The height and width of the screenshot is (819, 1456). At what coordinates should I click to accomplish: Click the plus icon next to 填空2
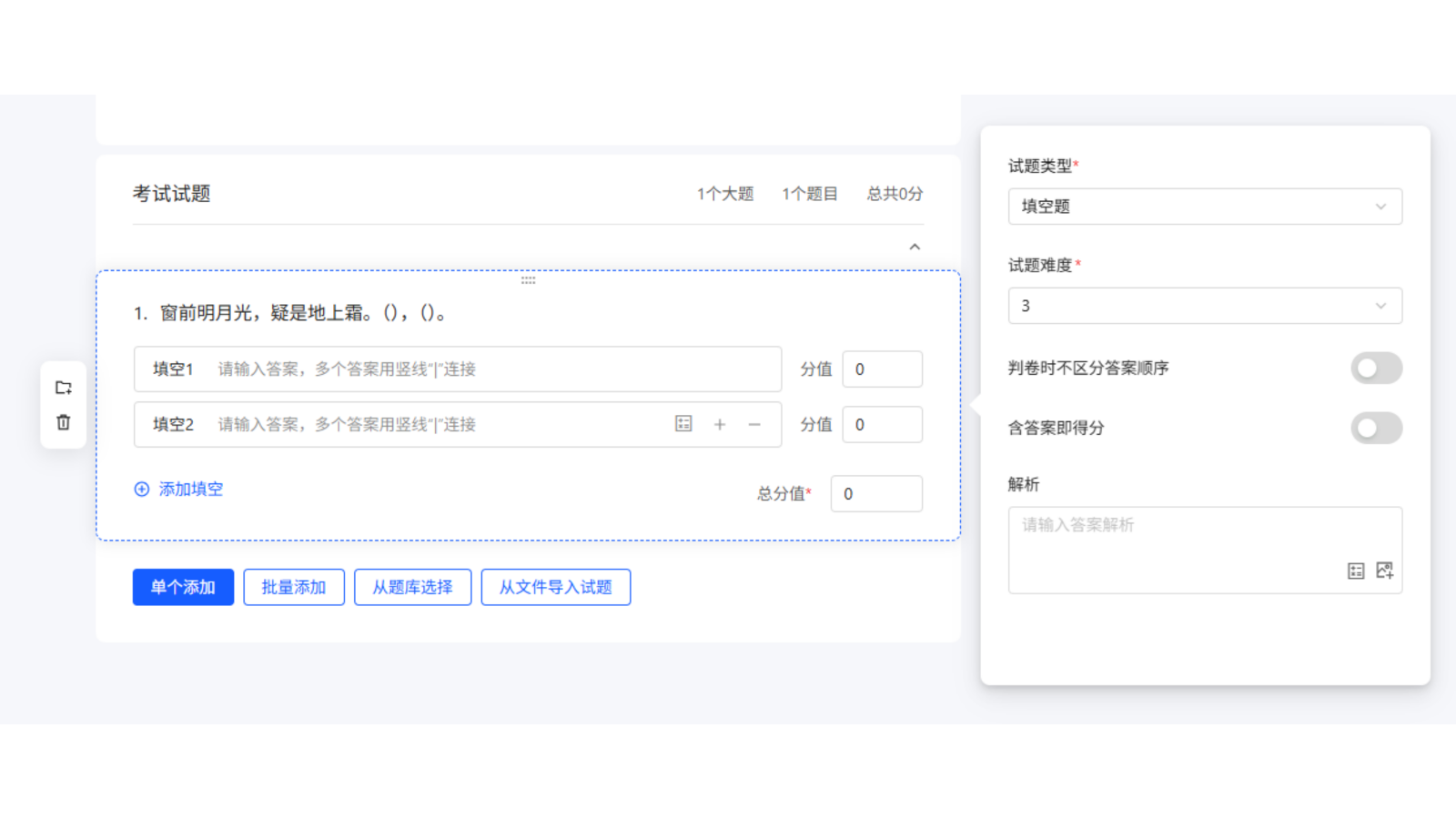click(x=720, y=424)
